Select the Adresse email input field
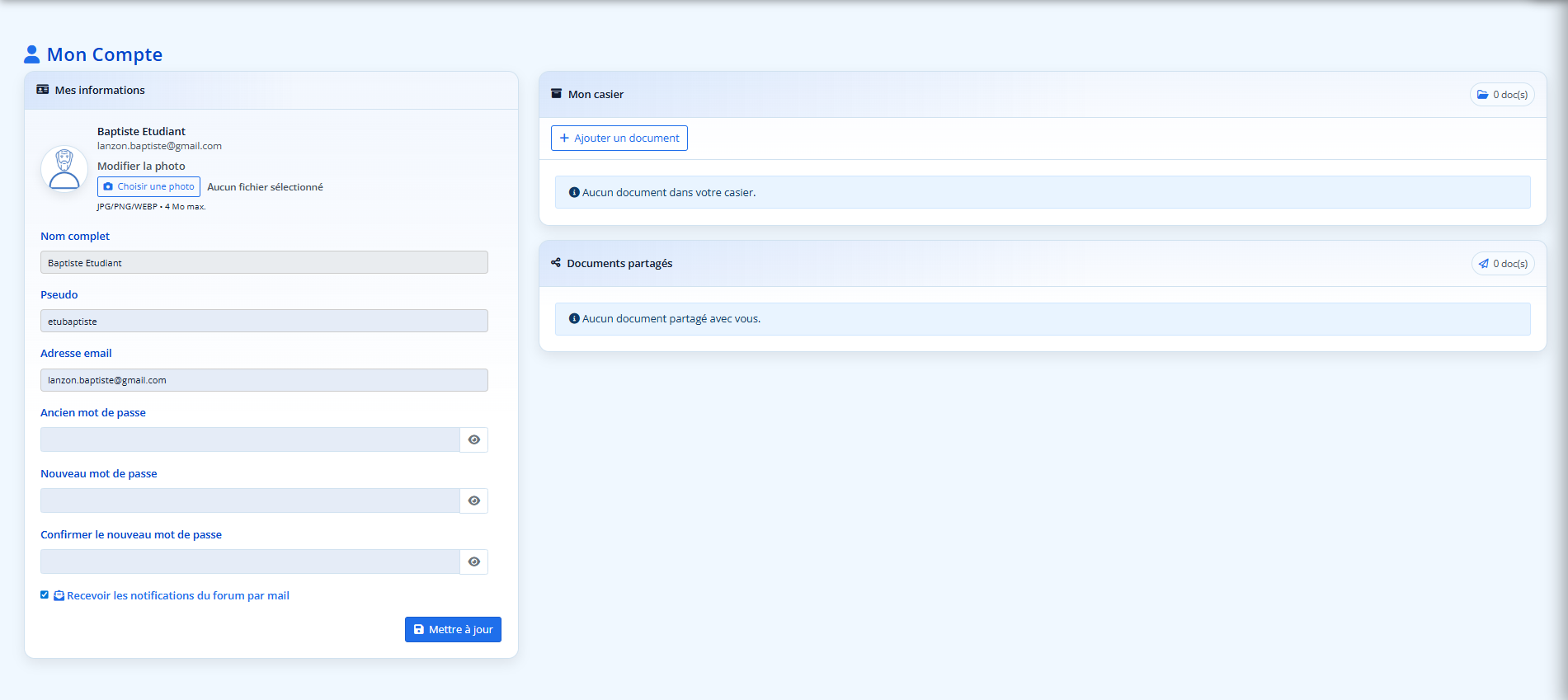The image size is (1568, 700). click(x=264, y=380)
